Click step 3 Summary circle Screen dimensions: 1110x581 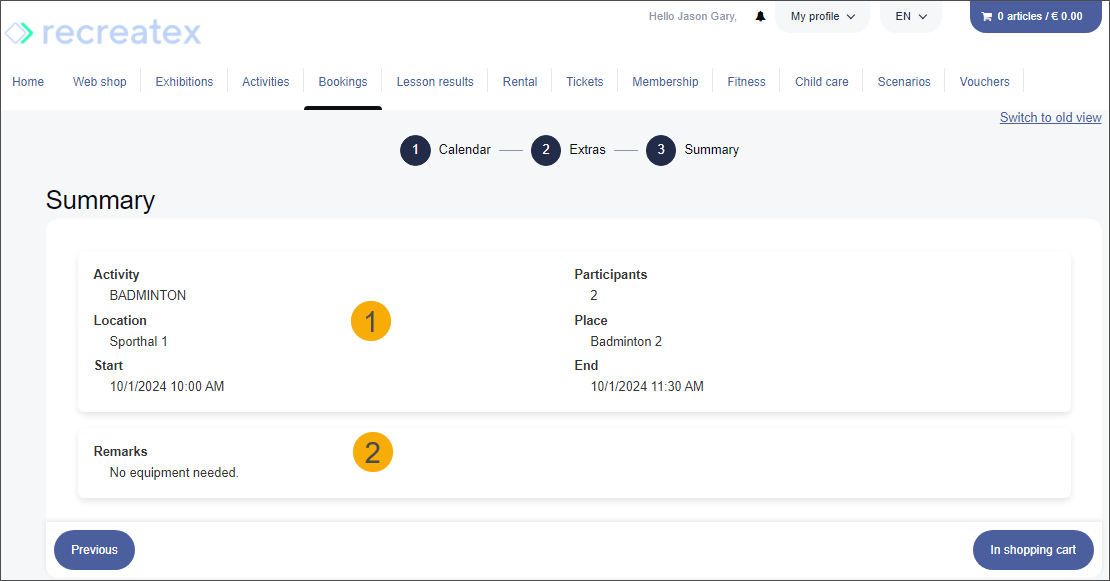661,150
